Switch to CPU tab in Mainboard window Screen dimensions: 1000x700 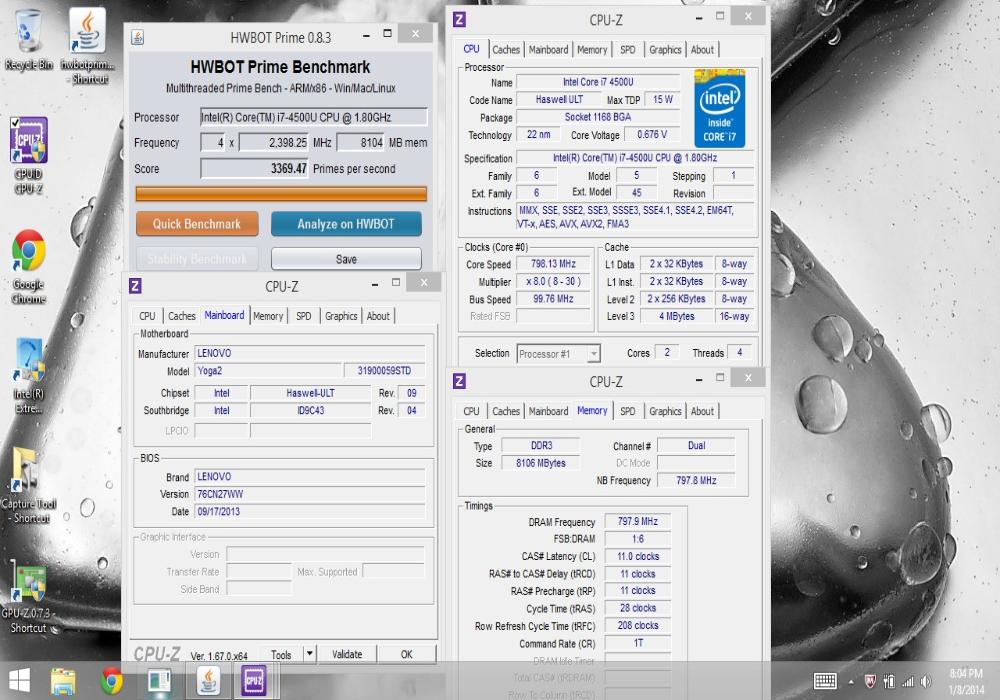147,316
